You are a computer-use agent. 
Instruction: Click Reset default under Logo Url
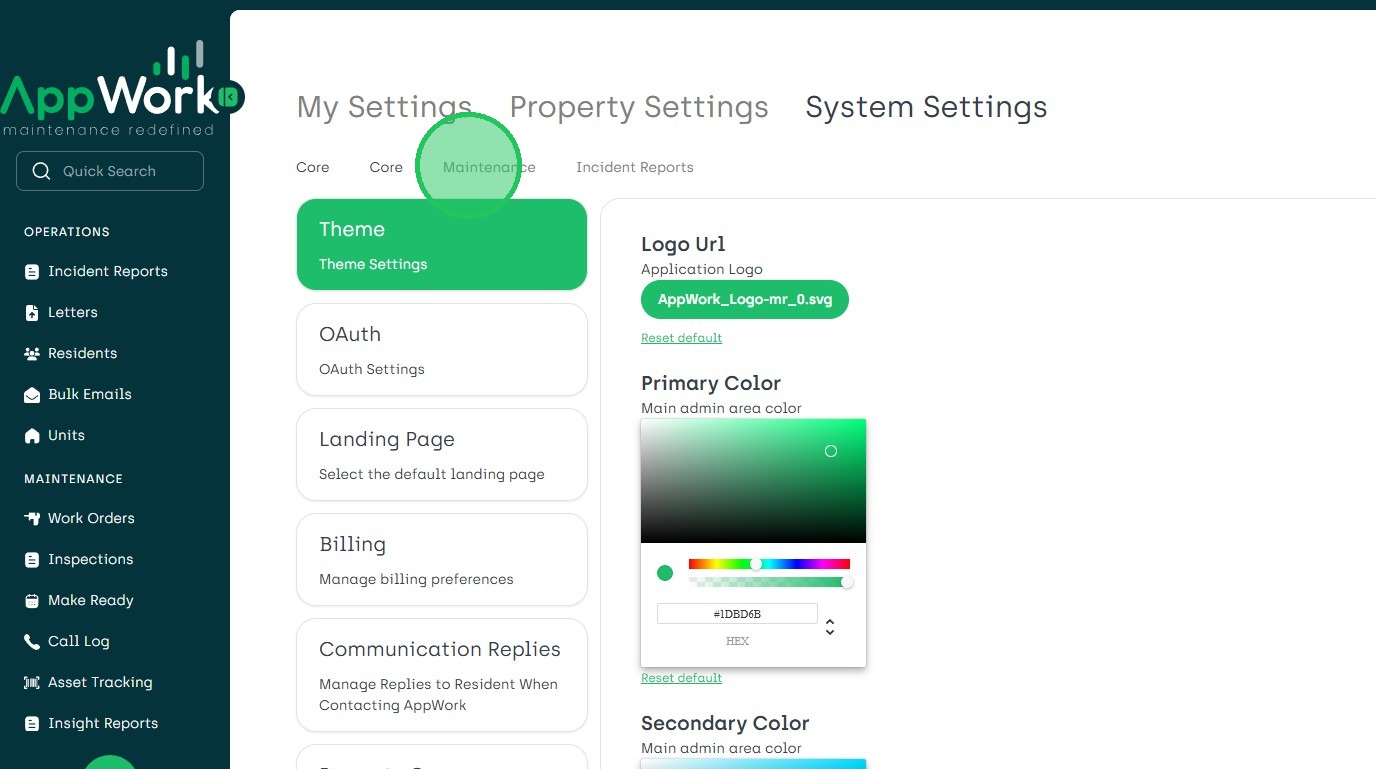coord(681,338)
